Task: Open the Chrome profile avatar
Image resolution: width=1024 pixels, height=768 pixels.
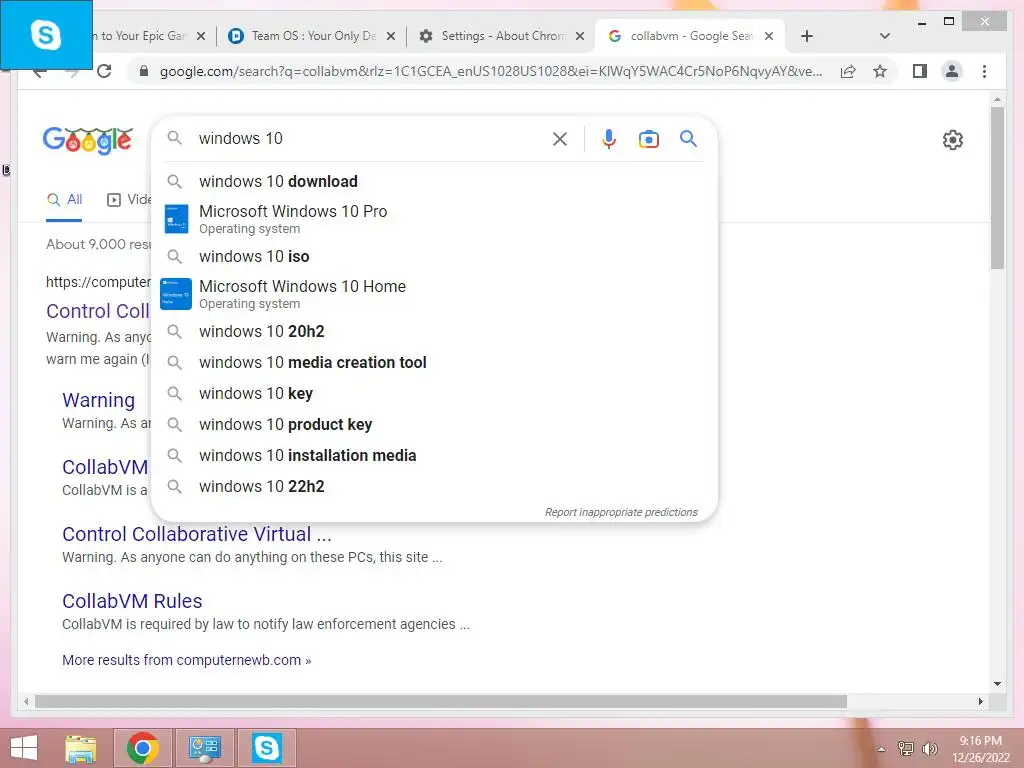Action: pos(952,71)
